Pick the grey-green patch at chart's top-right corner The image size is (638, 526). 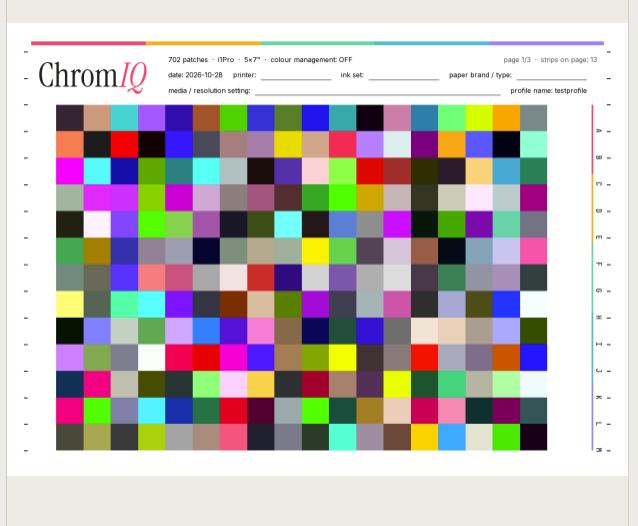pyautogui.click(x=533, y=118)
